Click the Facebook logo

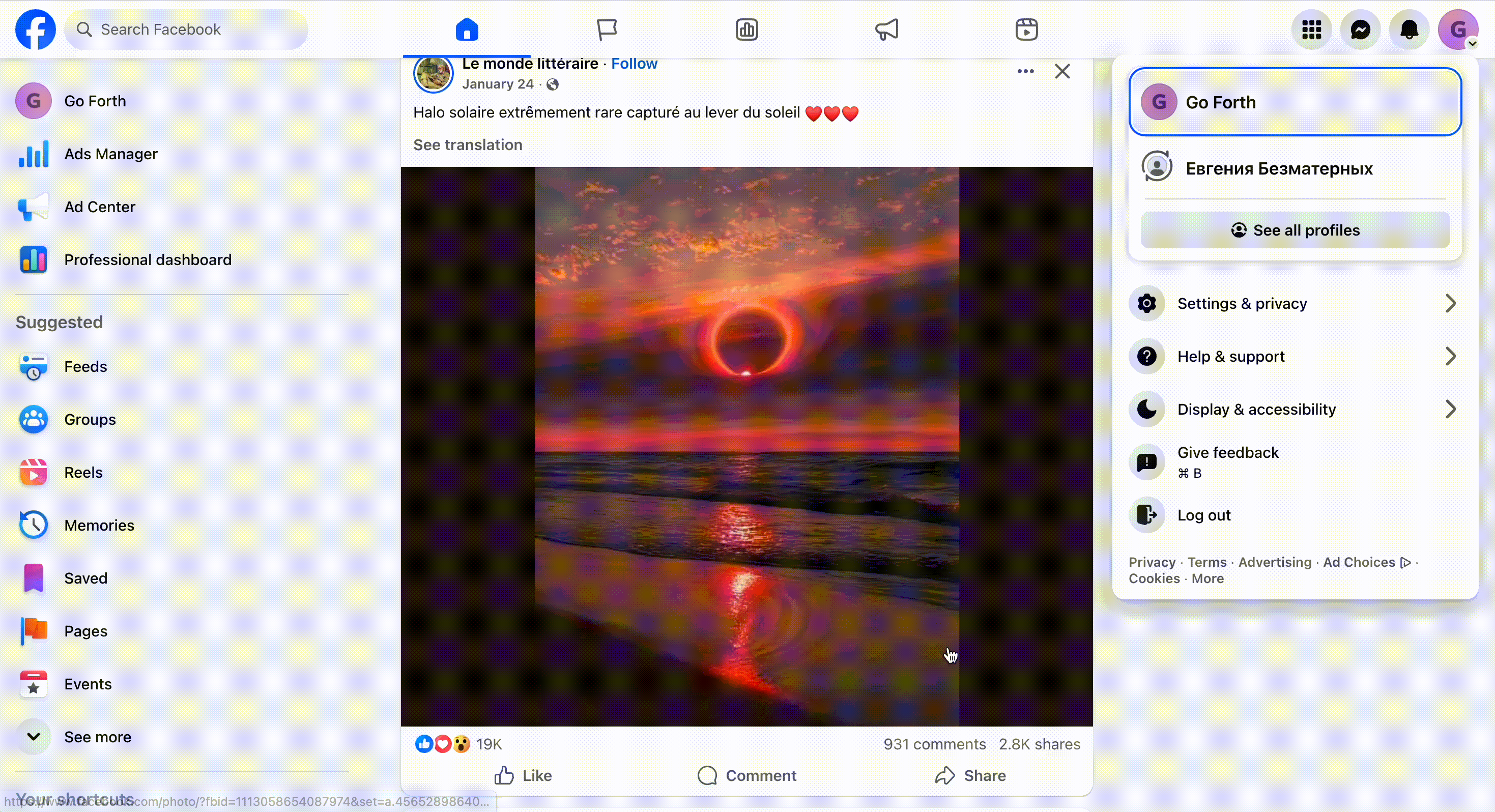tap(36, 30)
